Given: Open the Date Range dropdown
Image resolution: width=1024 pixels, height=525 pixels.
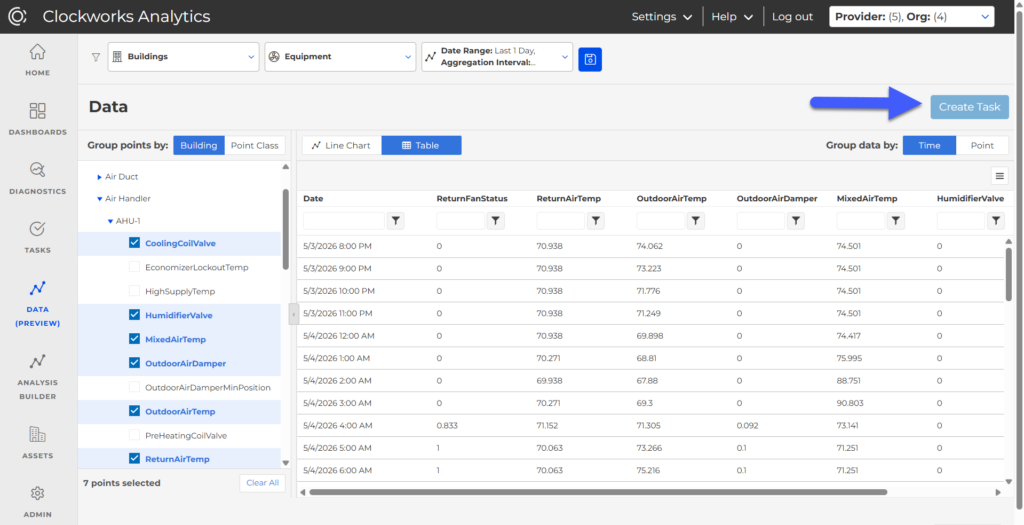Looking at the screenshot, I should pos(497,57).
